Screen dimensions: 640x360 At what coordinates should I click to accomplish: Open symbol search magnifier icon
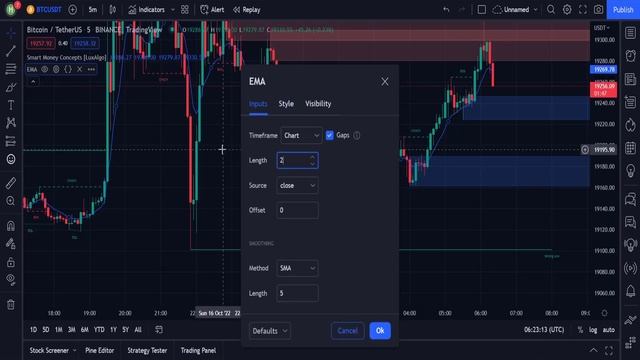[x=551, y=10]
